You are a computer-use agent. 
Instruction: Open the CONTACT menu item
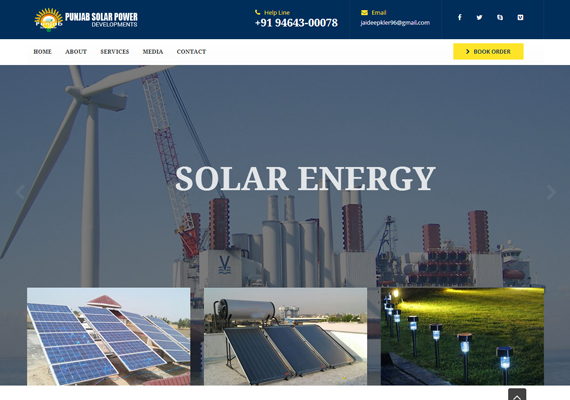click(x=191, y=52)
